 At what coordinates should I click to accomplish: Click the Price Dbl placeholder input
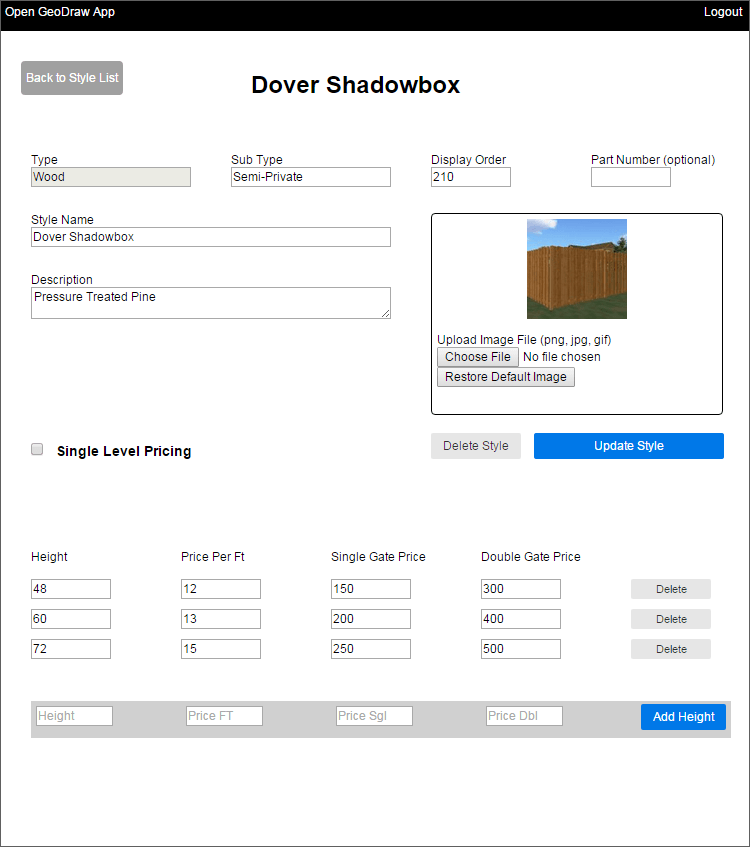(x=524, y=716)
